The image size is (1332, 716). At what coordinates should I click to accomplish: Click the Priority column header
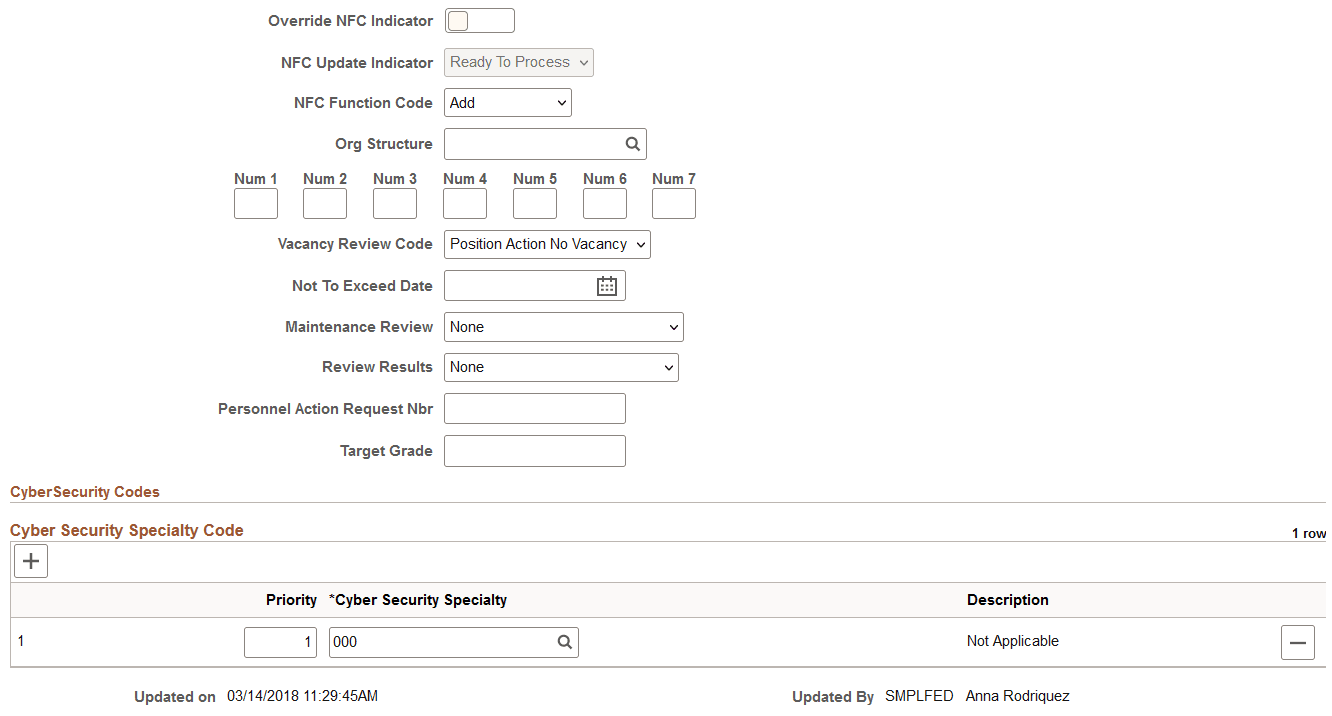pyautogui.click(x=291, y=599)
